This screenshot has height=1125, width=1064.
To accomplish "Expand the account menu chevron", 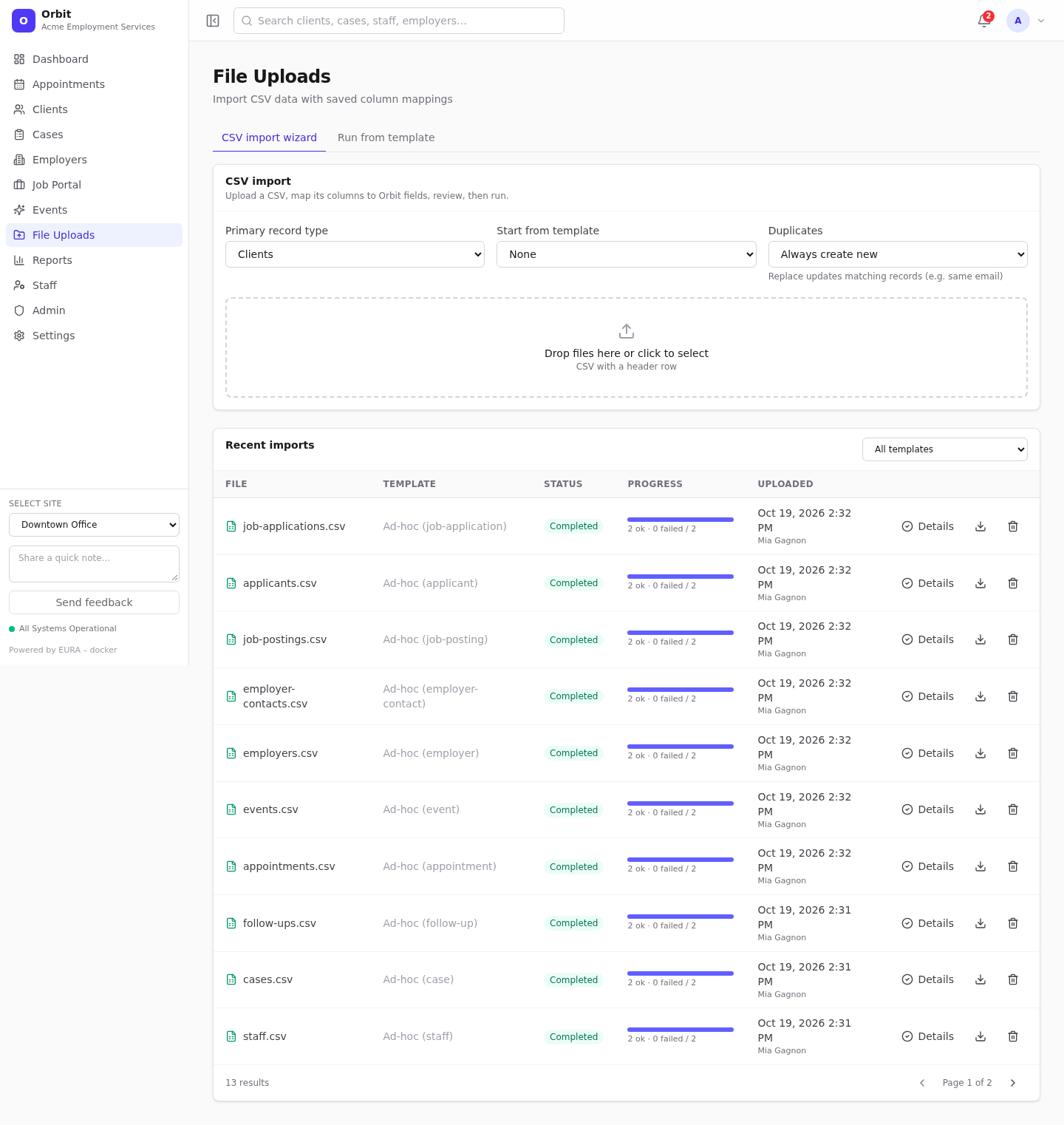I will pyautogui.click(x=1041, y=21).
